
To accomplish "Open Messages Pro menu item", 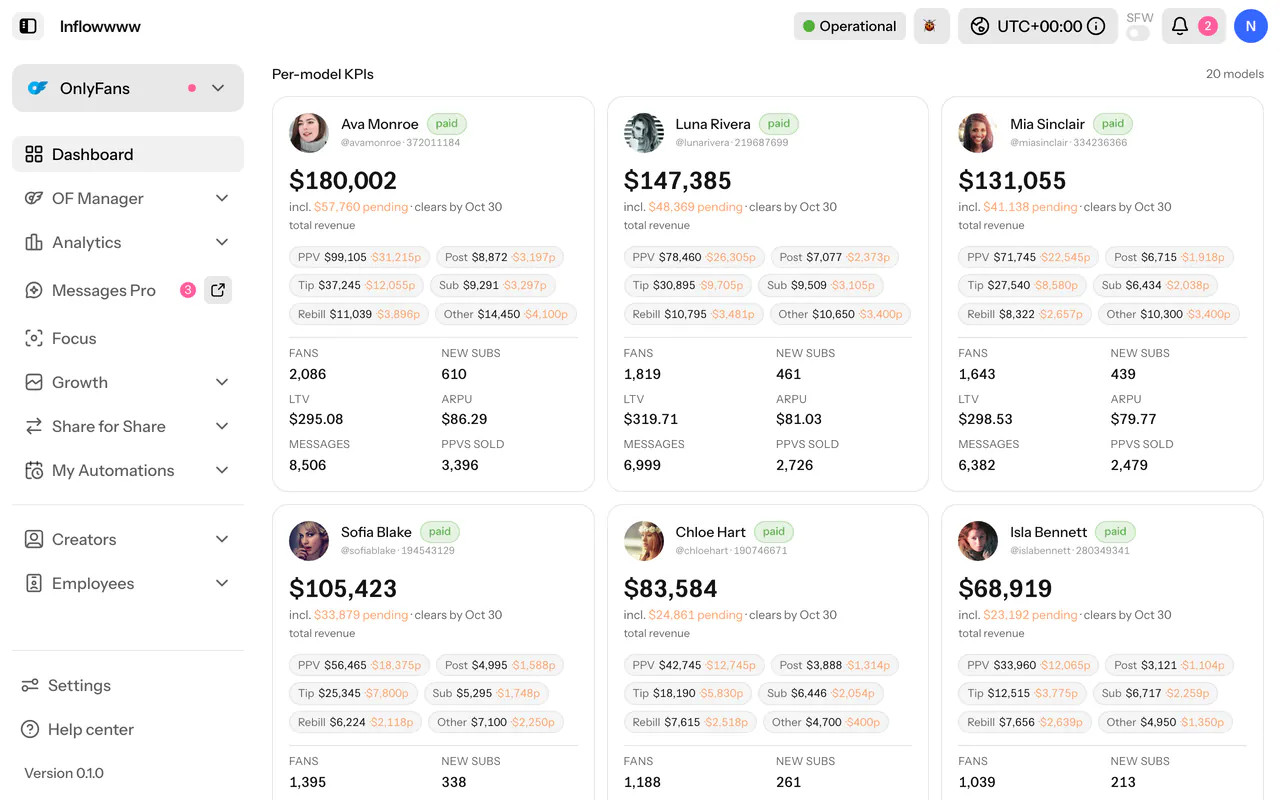I will pyautogui.click(x=104, y=290).
